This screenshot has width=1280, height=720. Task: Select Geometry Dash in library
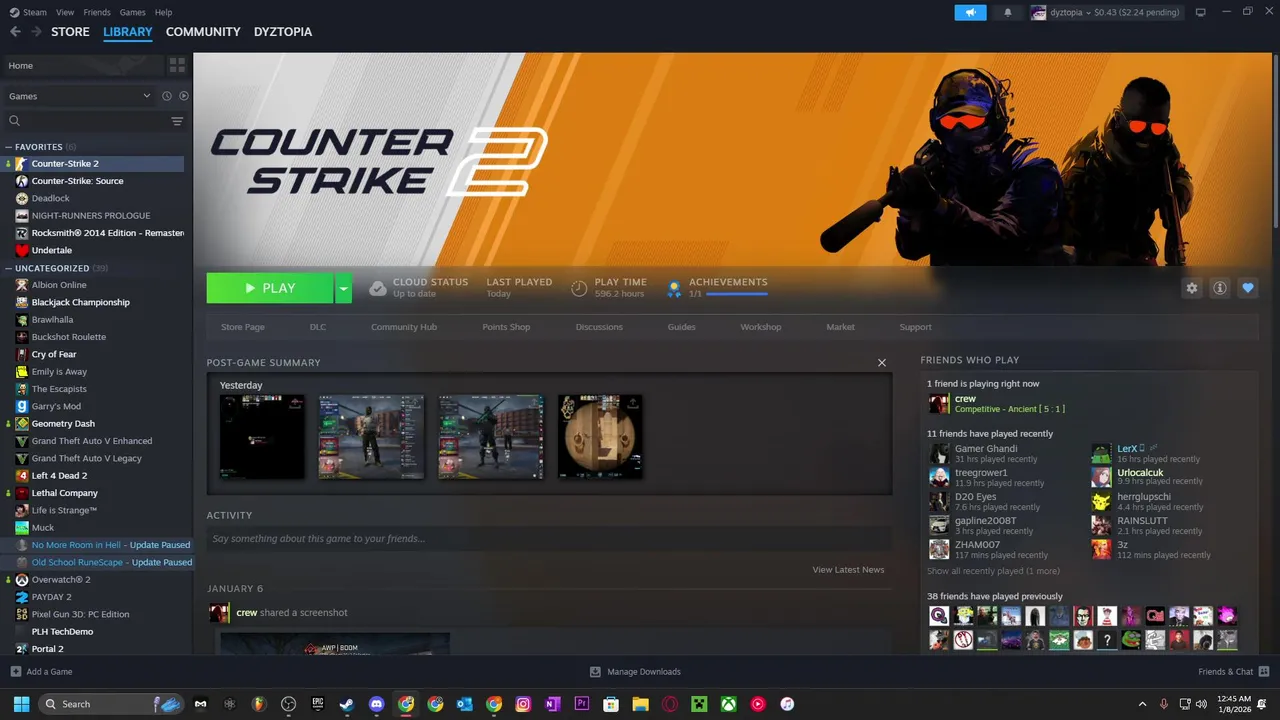[x=62, y=423]
